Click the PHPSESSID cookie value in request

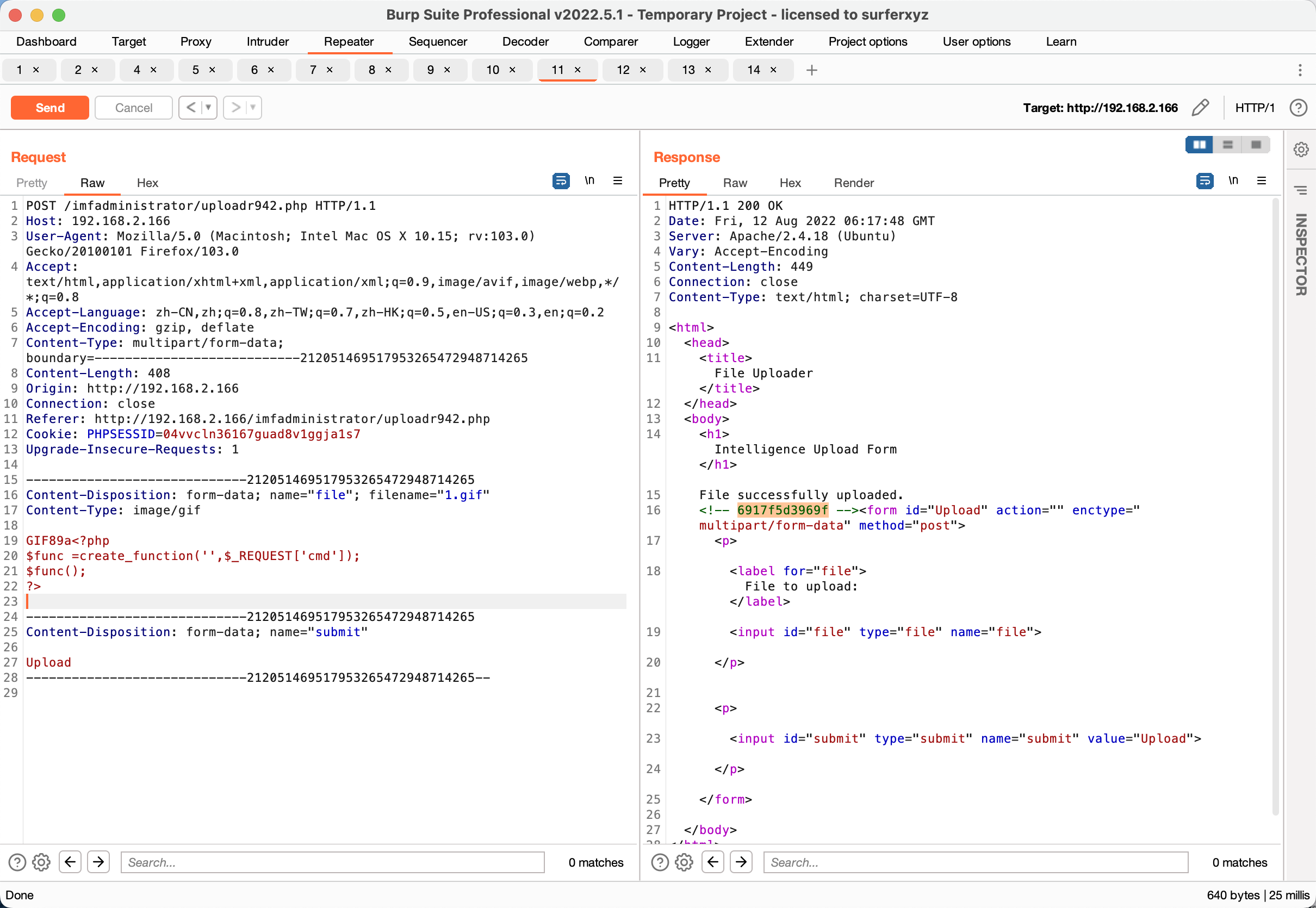coord(262,434)
